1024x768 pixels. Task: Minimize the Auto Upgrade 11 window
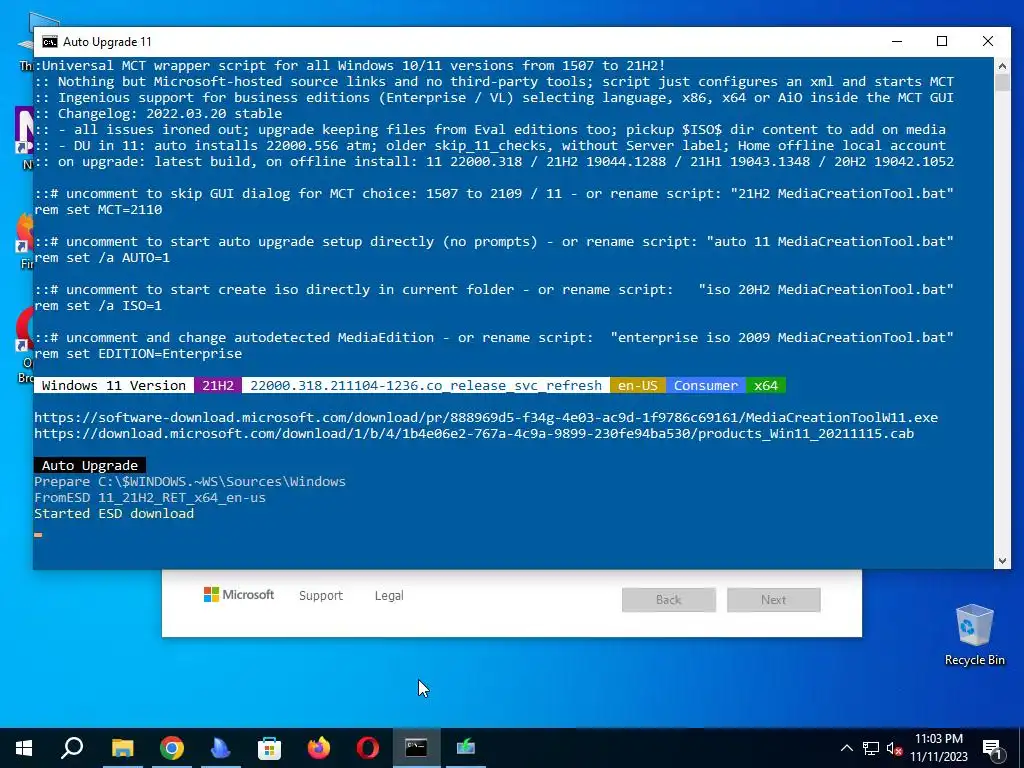(897, 41)
